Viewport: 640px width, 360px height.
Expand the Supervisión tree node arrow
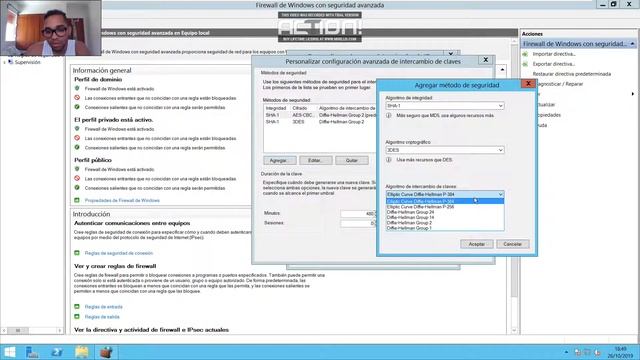[4, 62]
